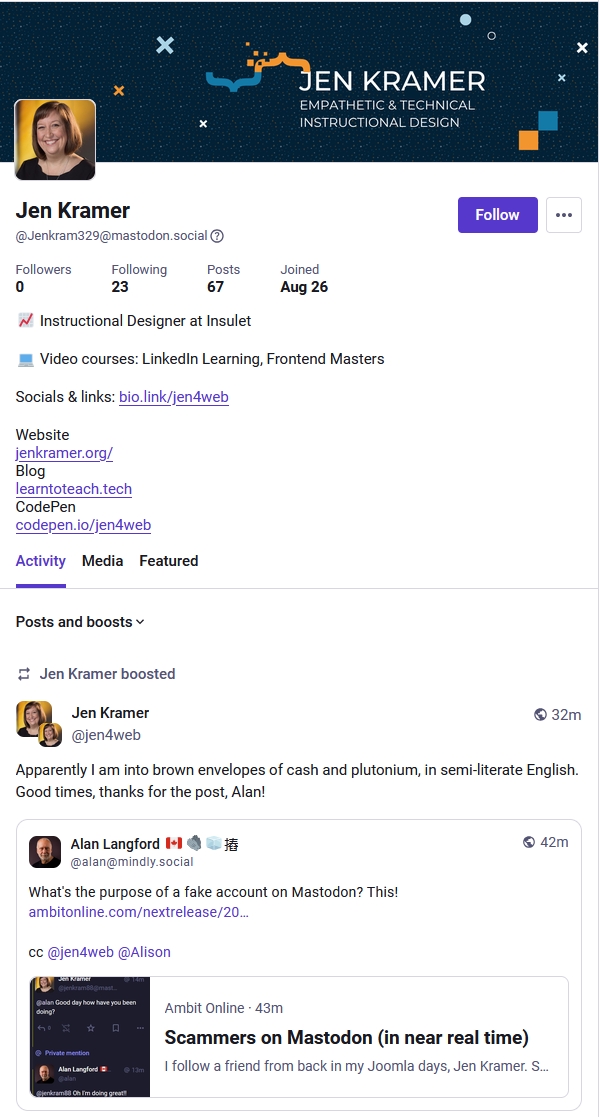Select the Activity tab

(41, 561)
